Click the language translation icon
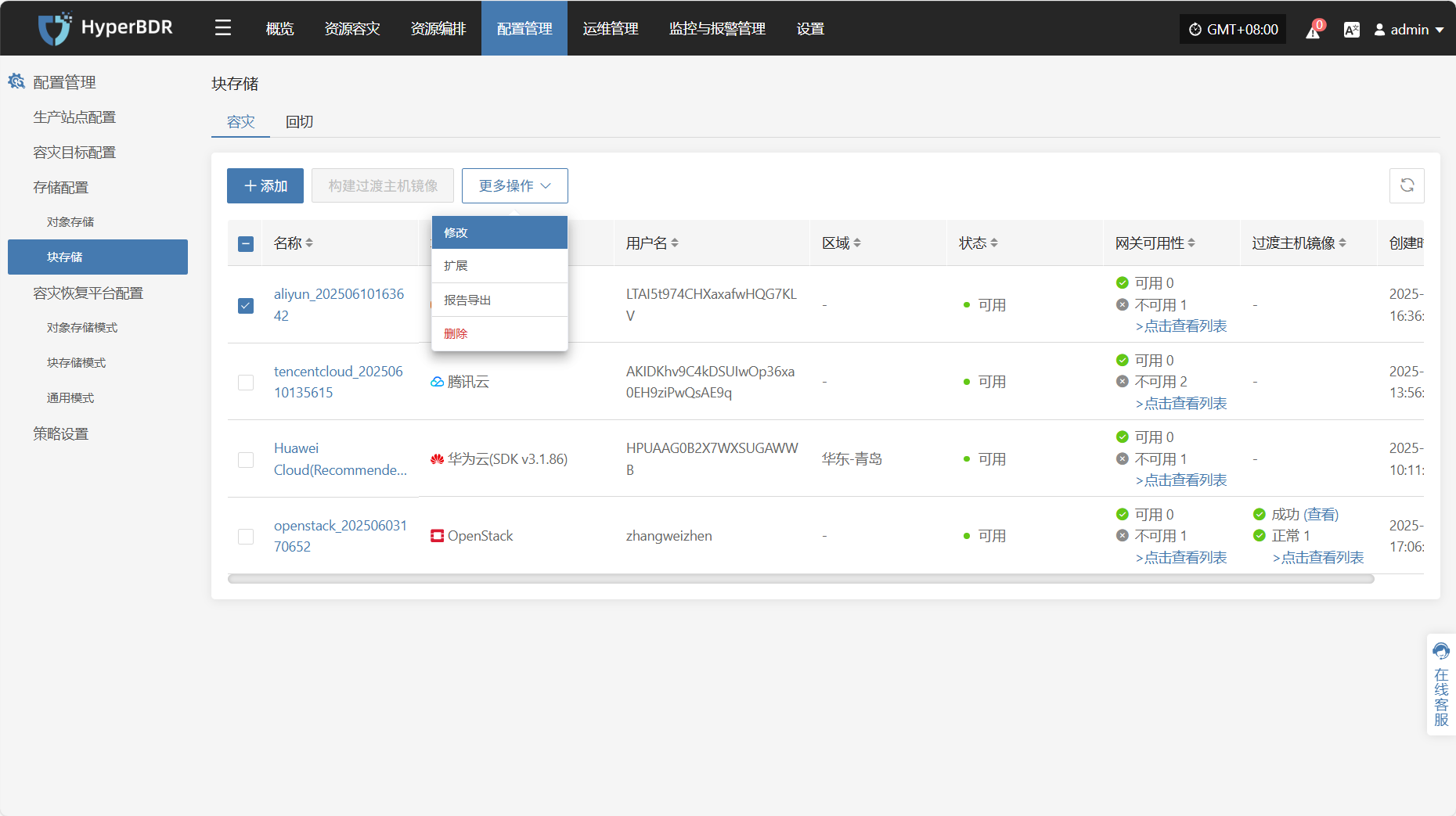1456x816 pixels. [x=1351, y=30]
